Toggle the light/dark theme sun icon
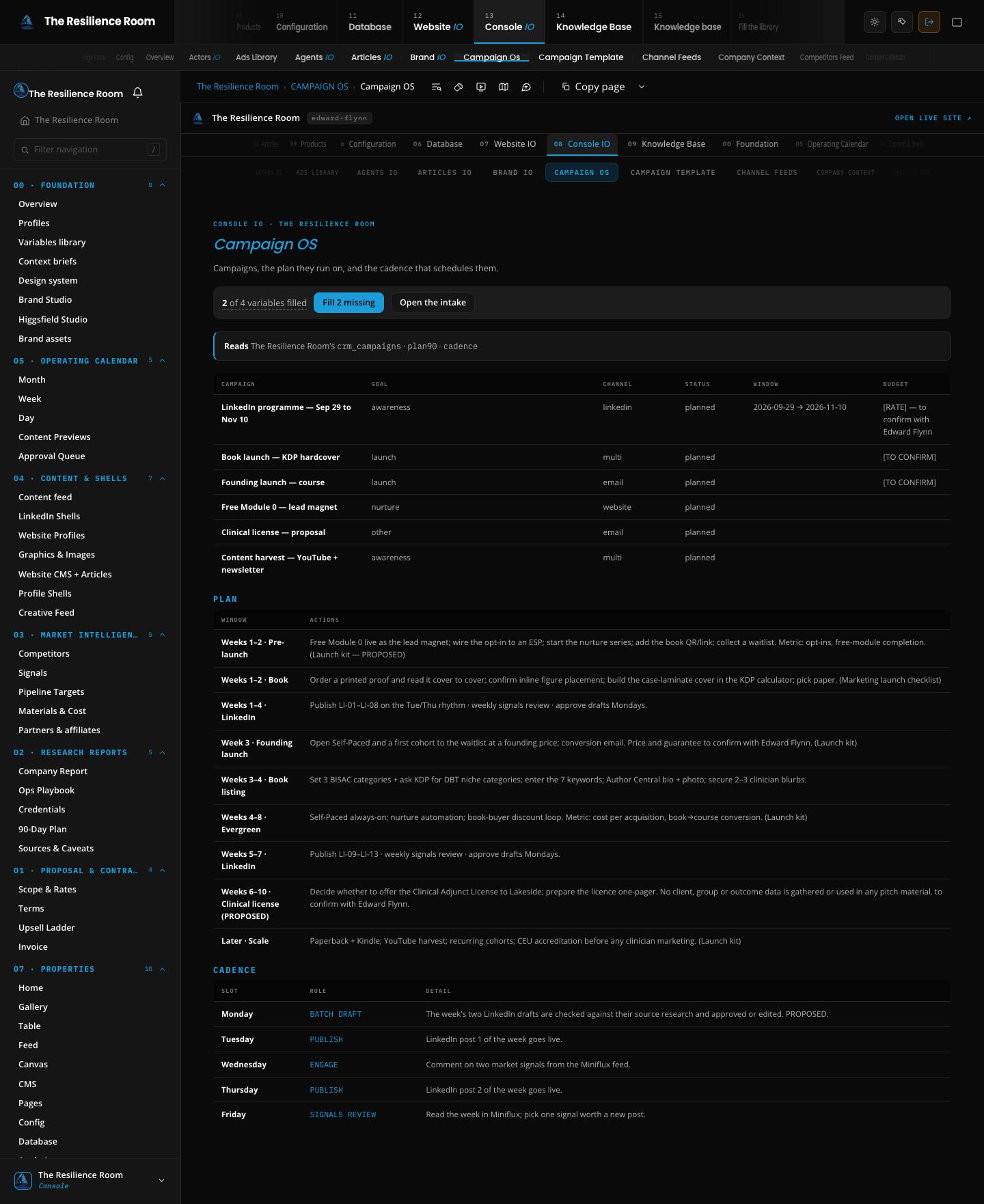Viewport: 984px width, 1204px height. (875, 22)
